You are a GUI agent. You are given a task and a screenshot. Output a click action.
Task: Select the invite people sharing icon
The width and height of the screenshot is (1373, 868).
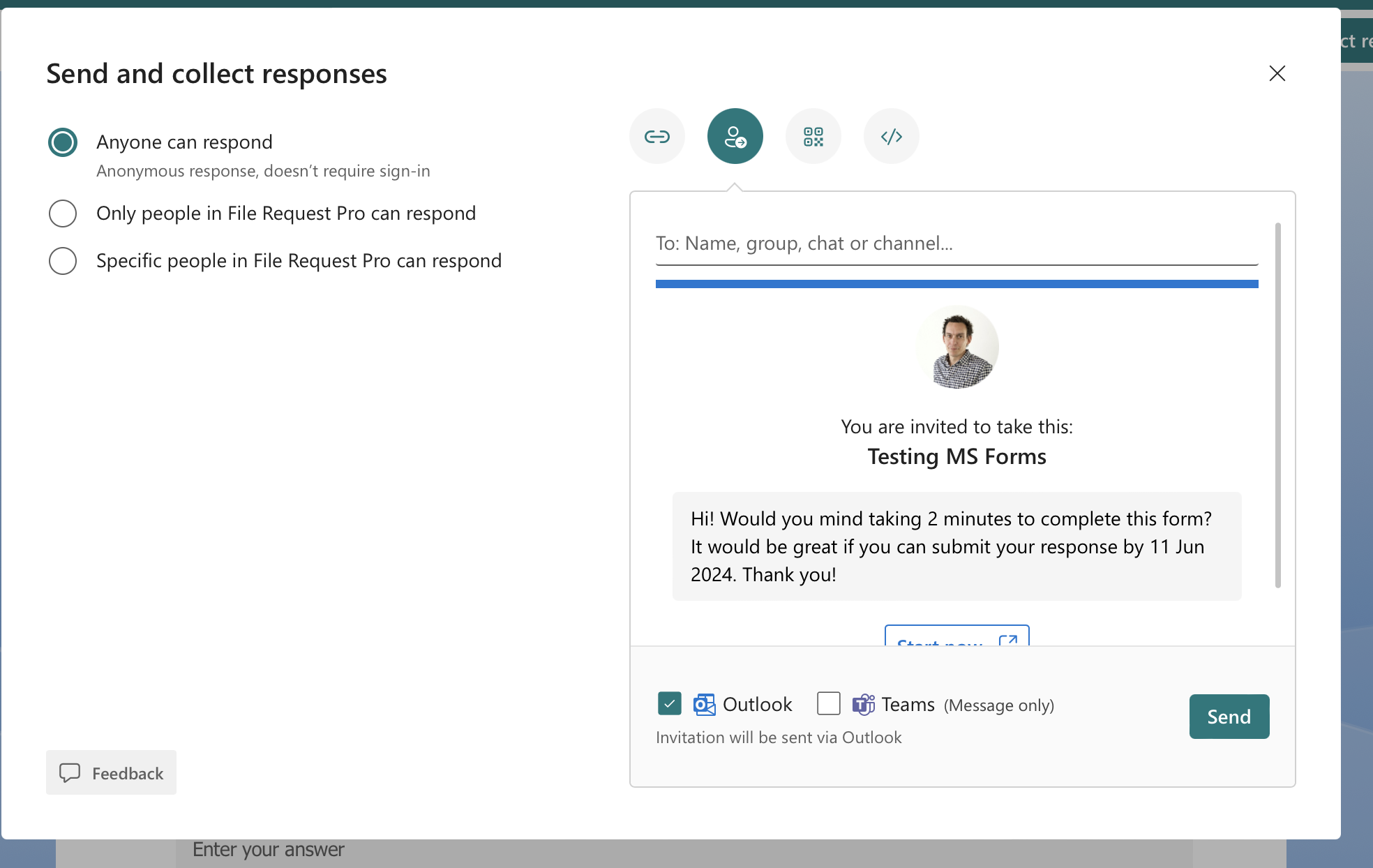tap(735, 136)
